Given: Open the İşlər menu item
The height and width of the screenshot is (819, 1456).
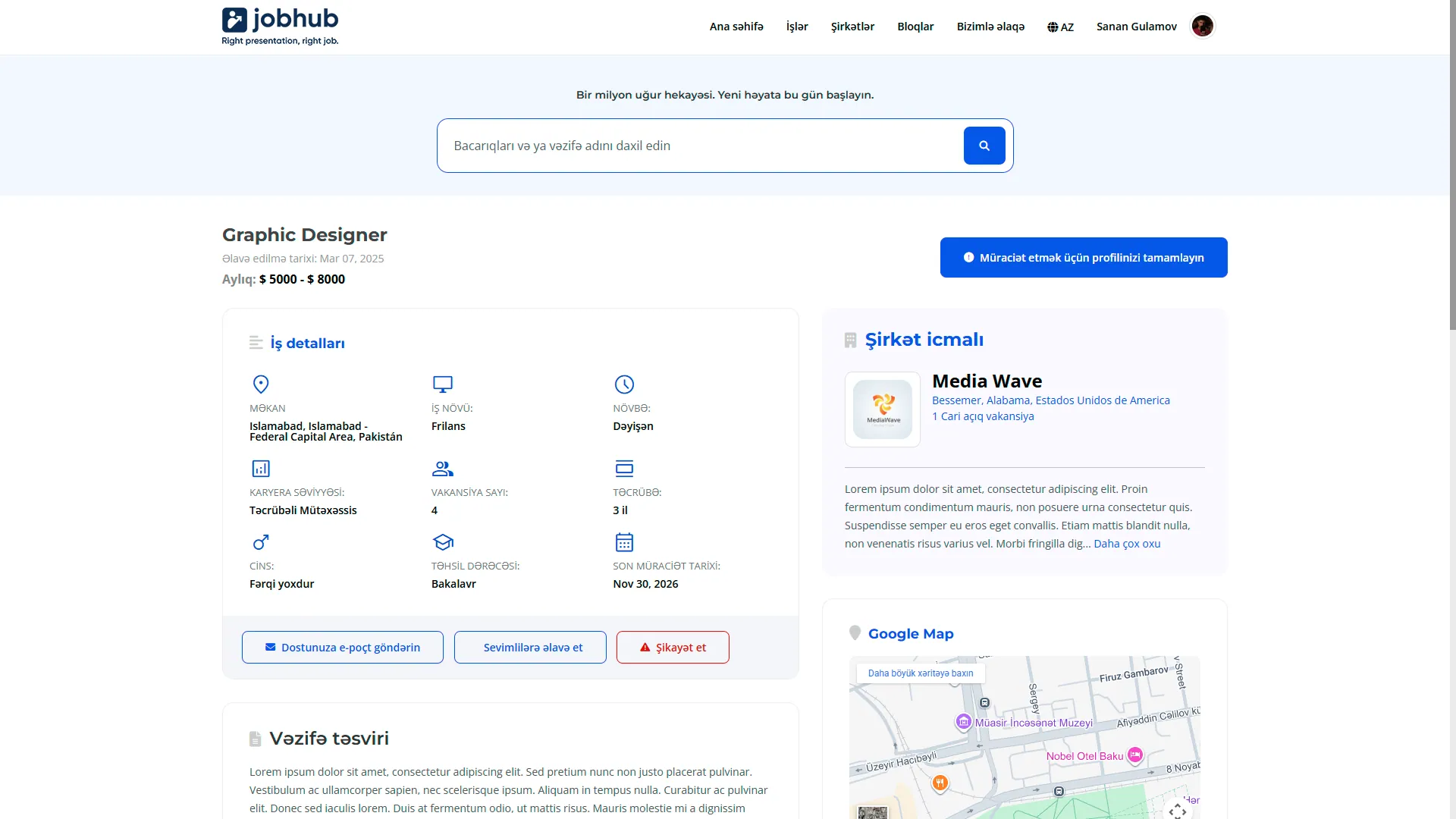Looking at the screenshot, I should click(797, 27).
